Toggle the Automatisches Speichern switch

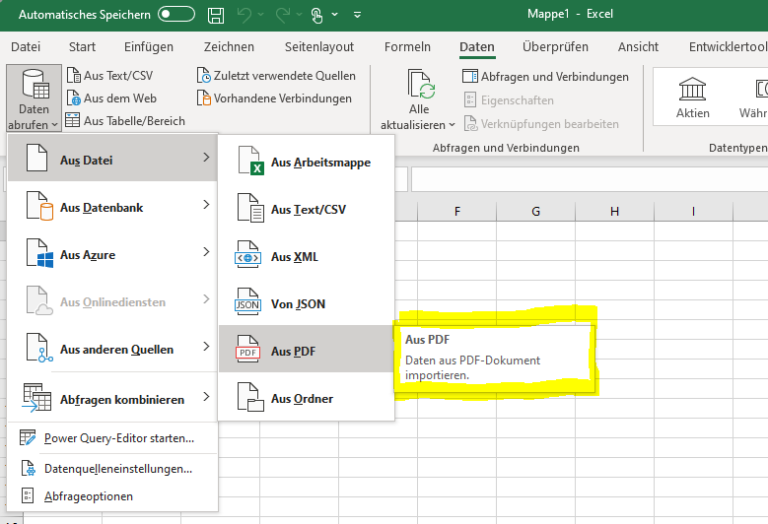pyautogui.click(x=176, y=14)
